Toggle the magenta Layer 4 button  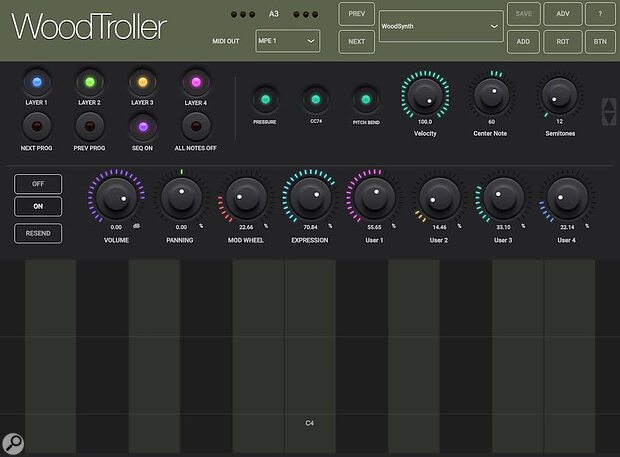coord(196,83)
